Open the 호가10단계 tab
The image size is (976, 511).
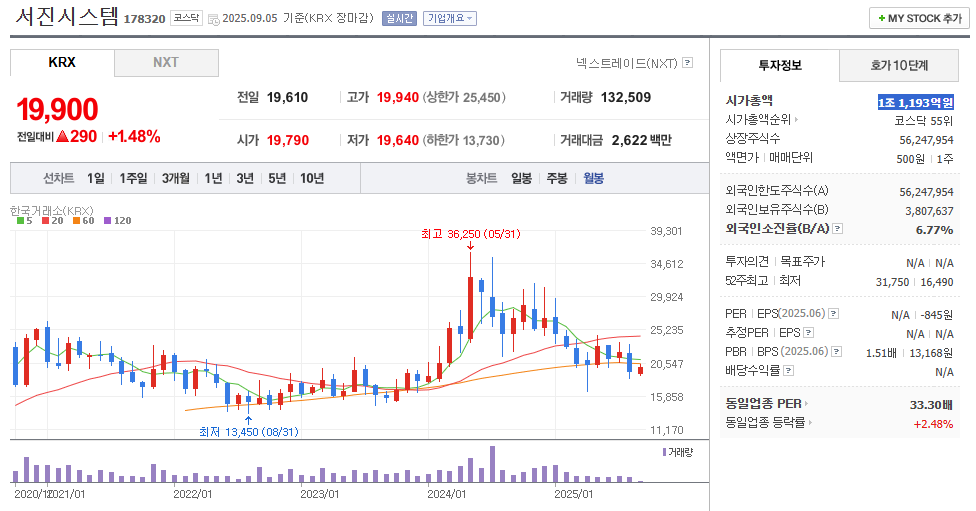point(899,65)
